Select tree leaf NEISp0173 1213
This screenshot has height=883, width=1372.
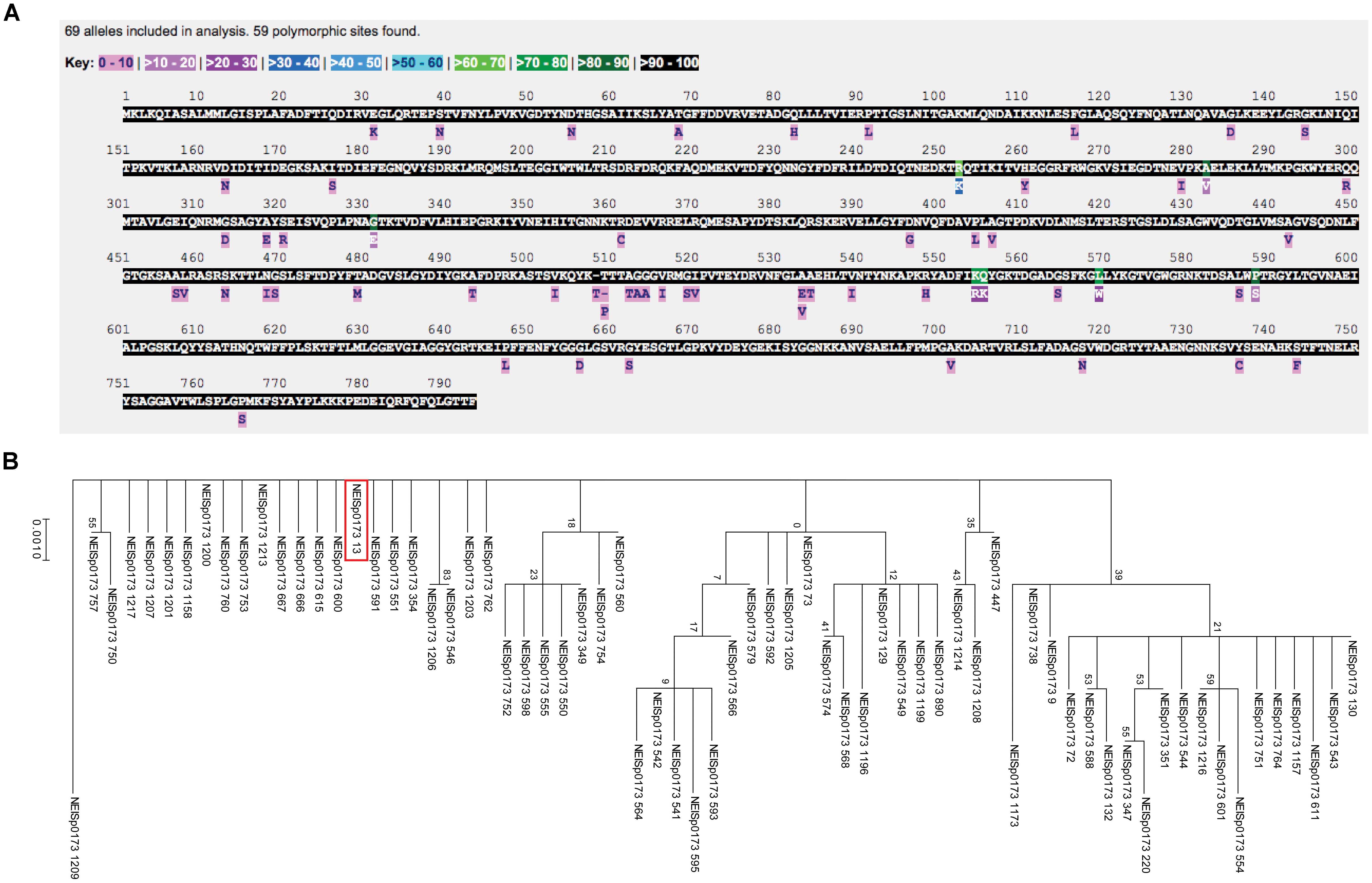tap(262, 525)
